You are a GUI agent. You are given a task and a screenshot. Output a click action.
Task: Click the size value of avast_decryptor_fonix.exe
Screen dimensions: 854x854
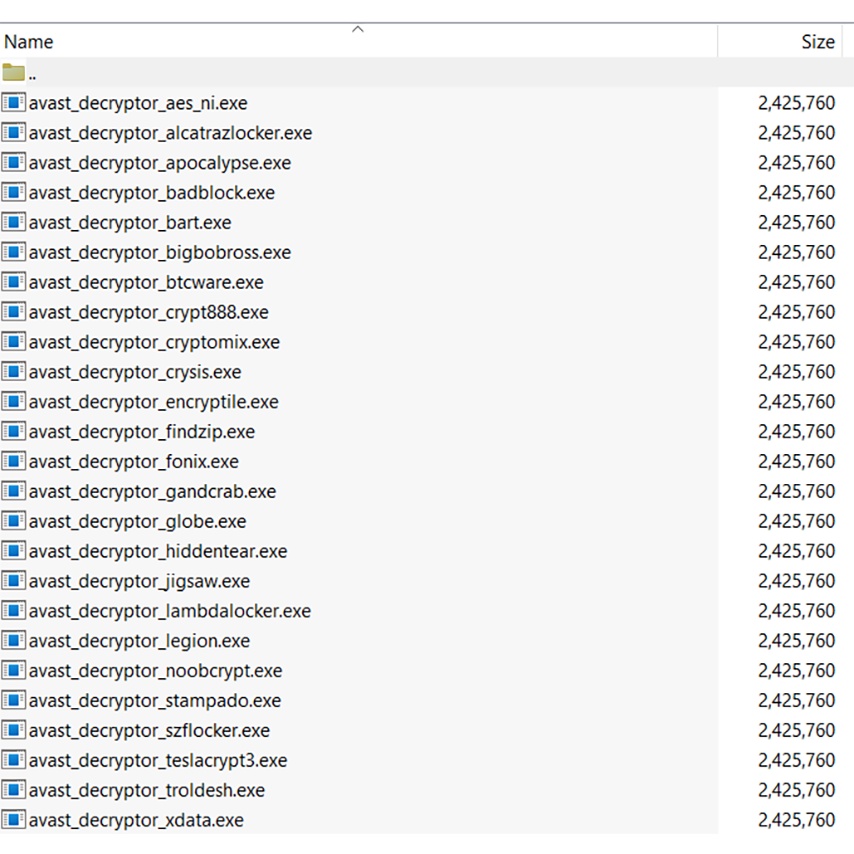796,461
